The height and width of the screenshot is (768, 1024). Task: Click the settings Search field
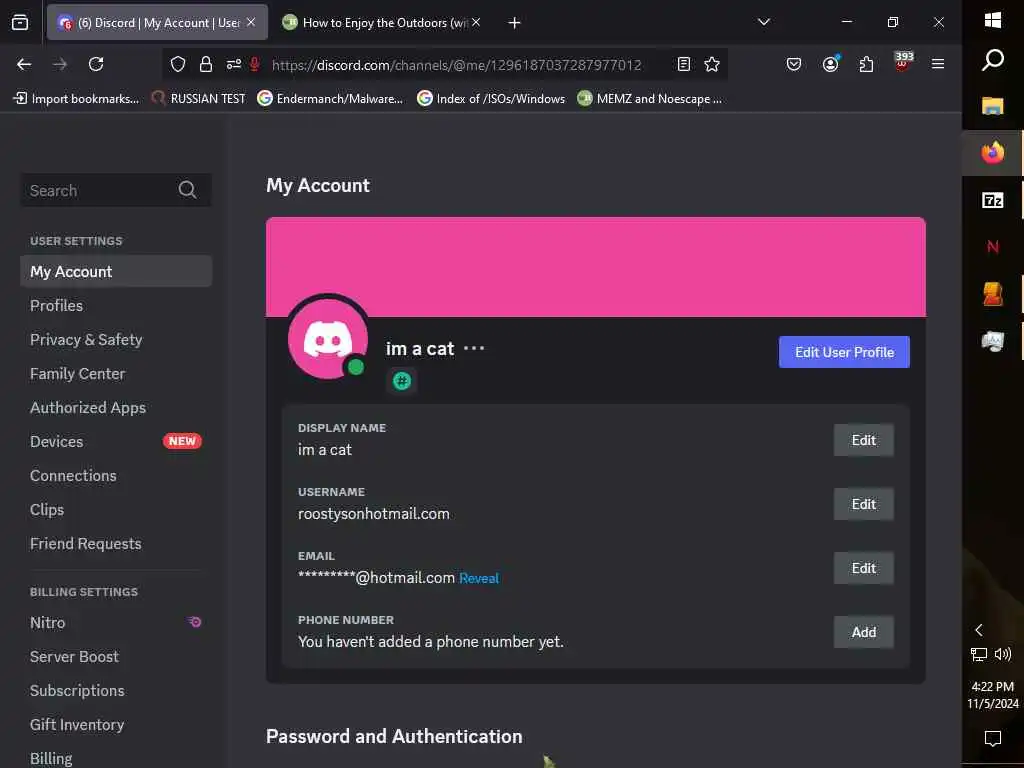(116, 190)
